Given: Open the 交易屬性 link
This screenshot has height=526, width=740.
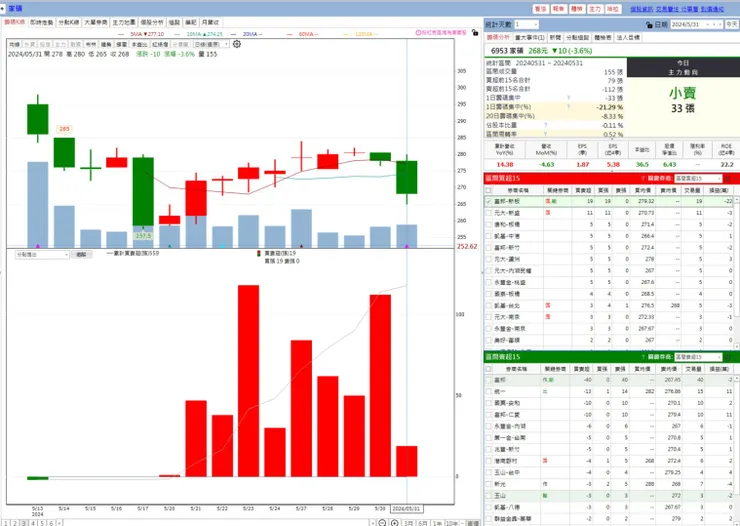Looking at the screenshot, I should [x=667, y=9].
